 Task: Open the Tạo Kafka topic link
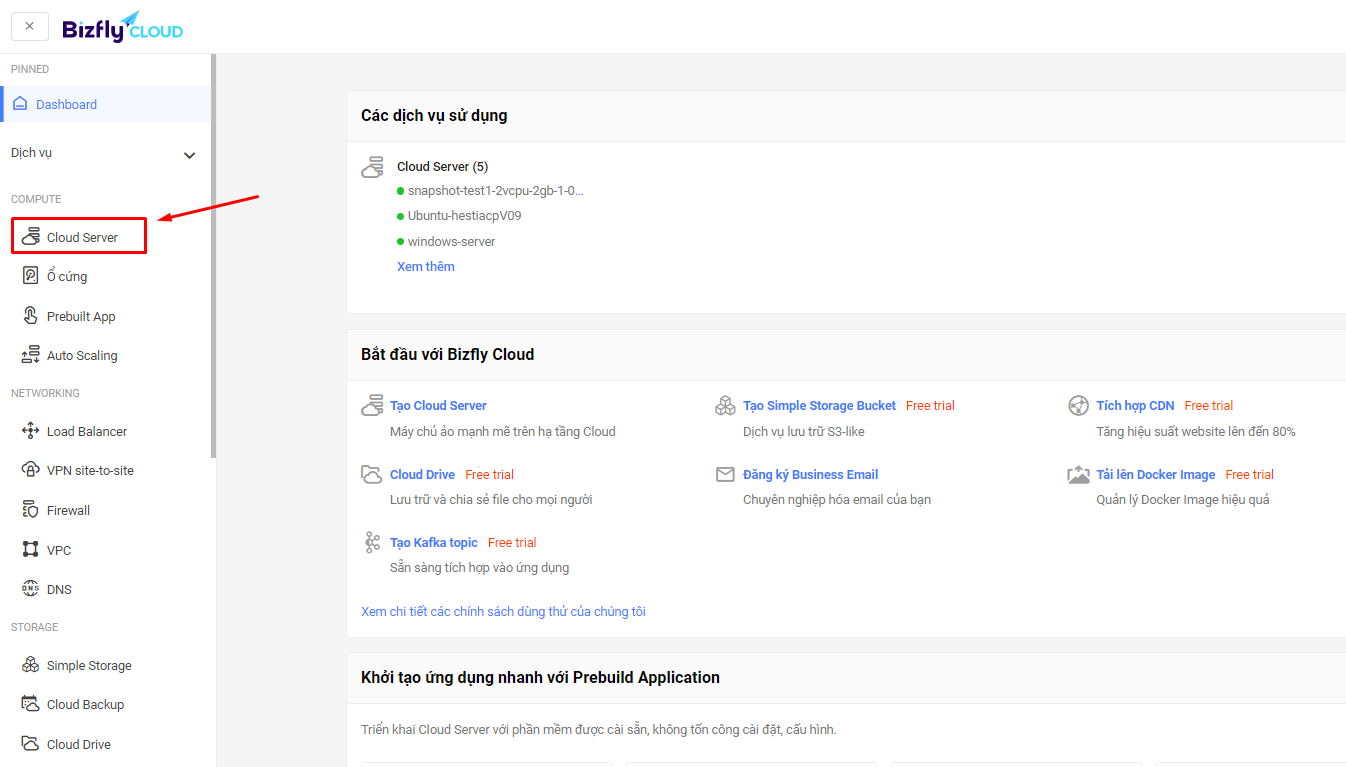(434, 542)
